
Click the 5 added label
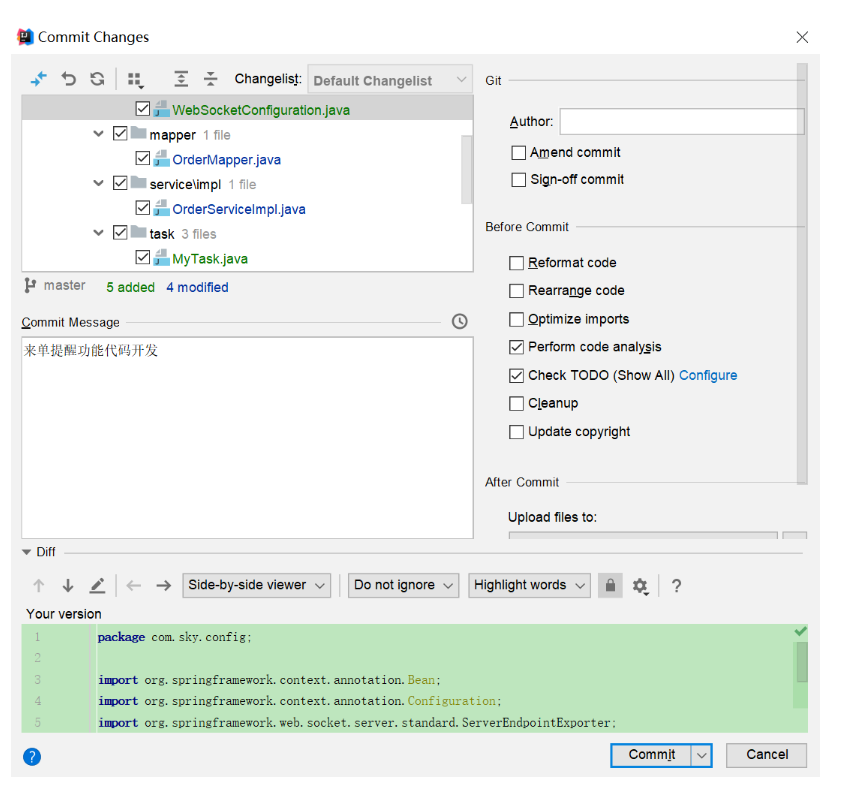tap(131, 288)
